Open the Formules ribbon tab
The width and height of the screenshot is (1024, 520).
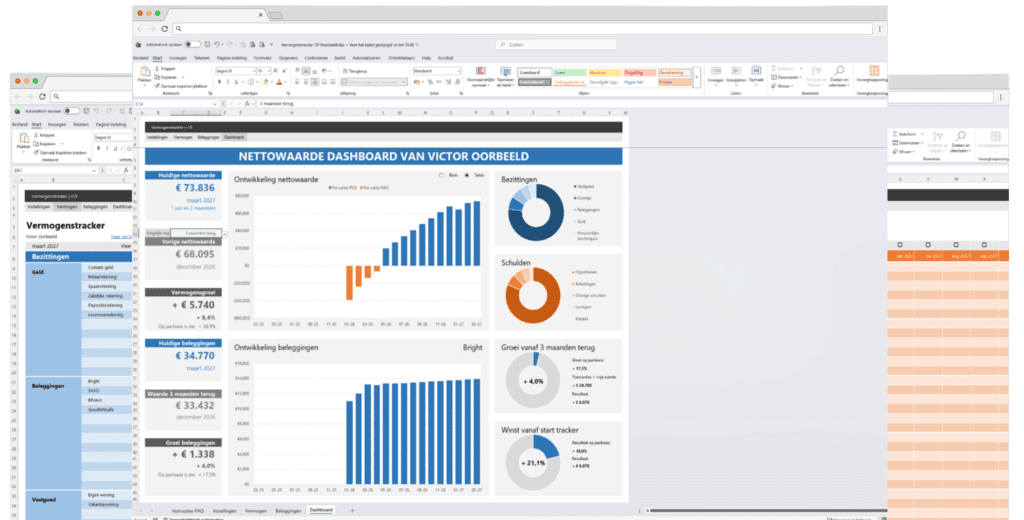click(x=263, y=58)
